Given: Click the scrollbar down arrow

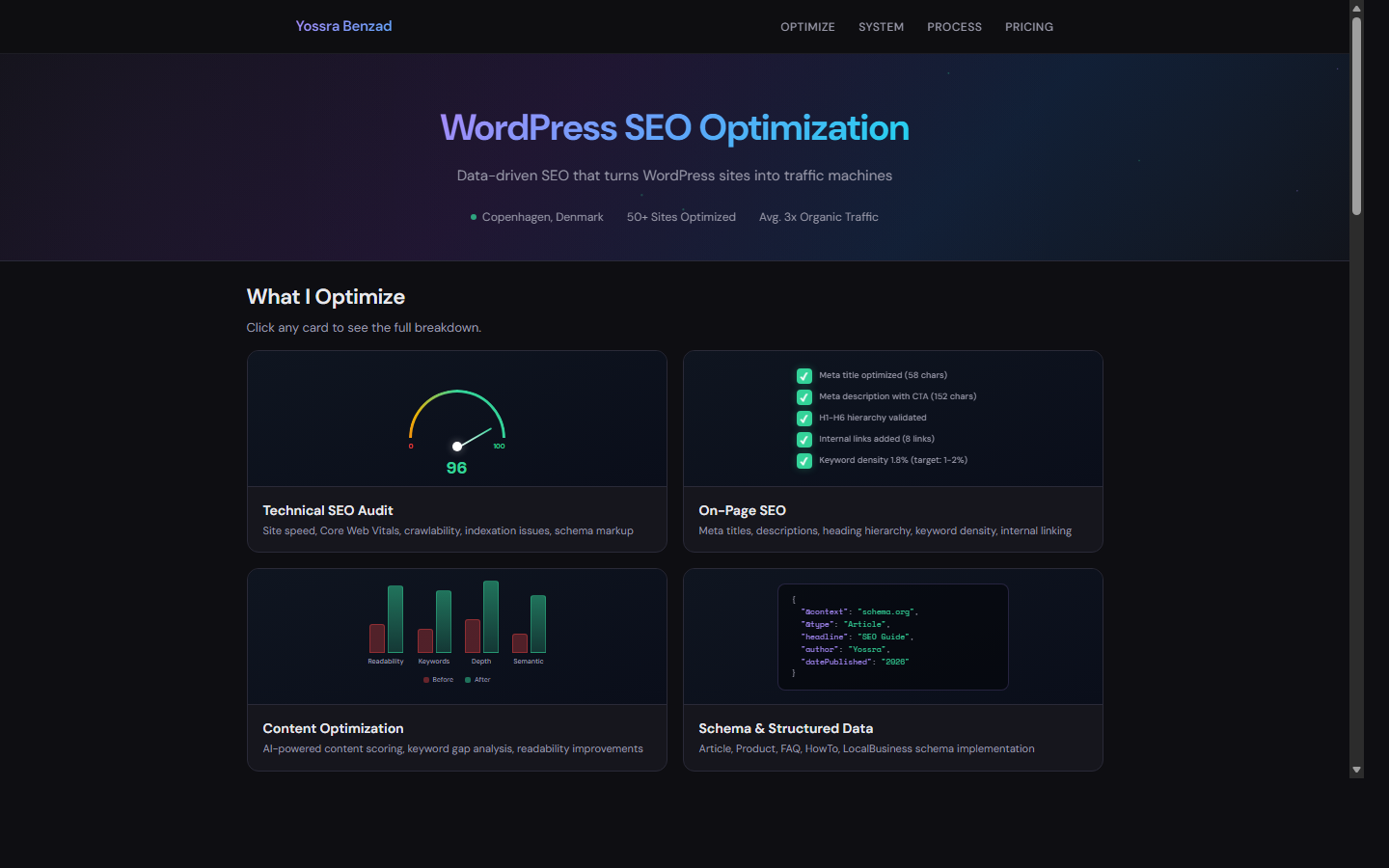Looking at the screenshot, I should tap(1356, 770).
